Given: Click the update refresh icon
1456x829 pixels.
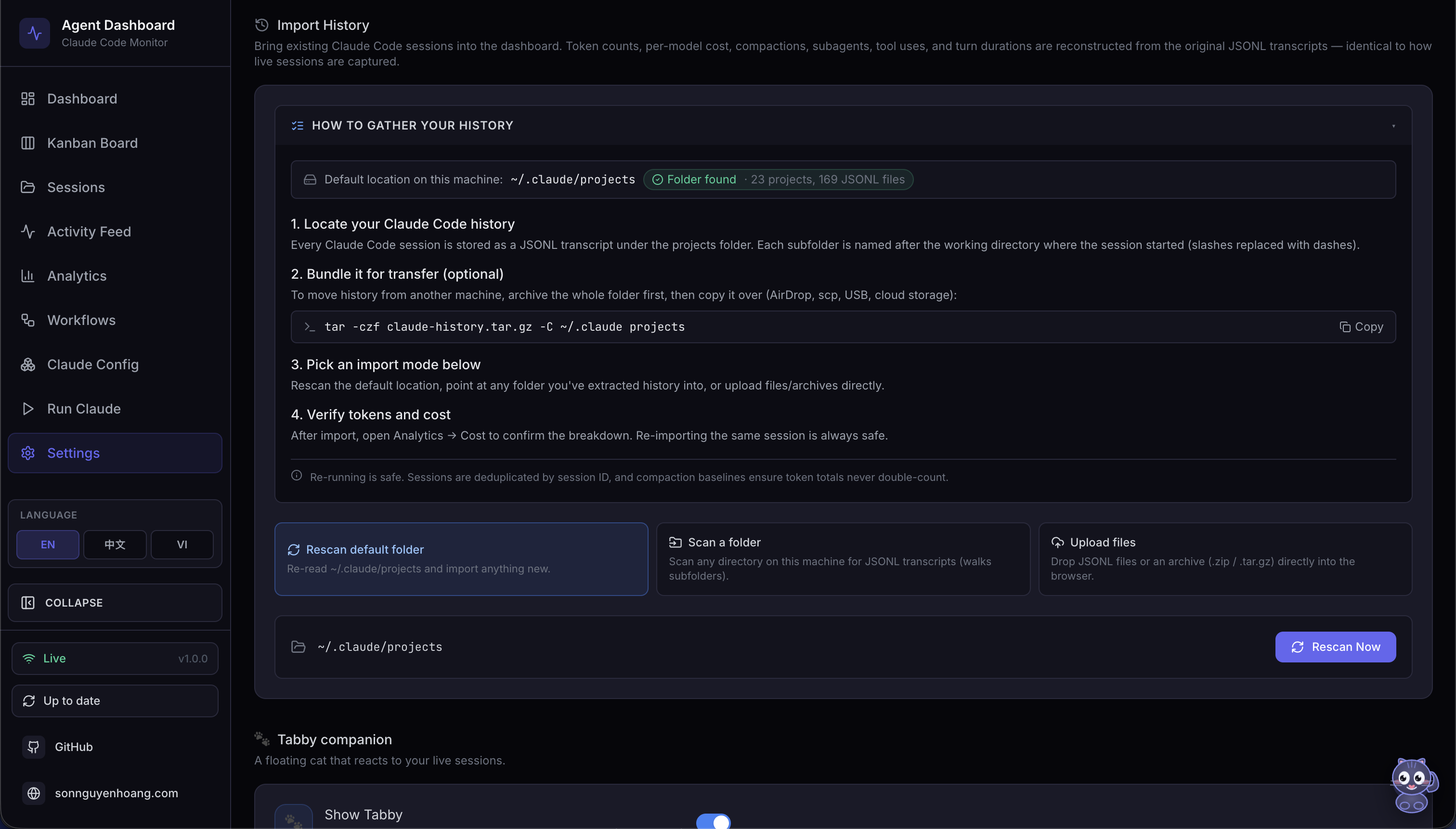Looking at the screenshot, I should 29,701.
